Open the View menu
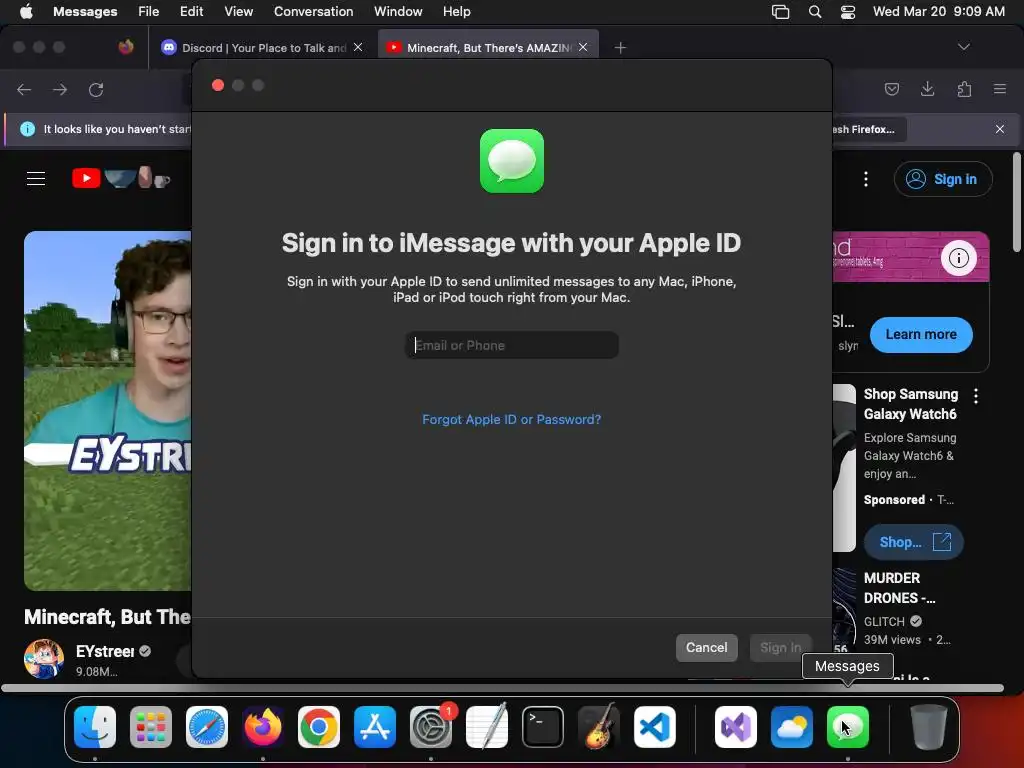This screenshot has height=768, width=1024. click(238, 12)
